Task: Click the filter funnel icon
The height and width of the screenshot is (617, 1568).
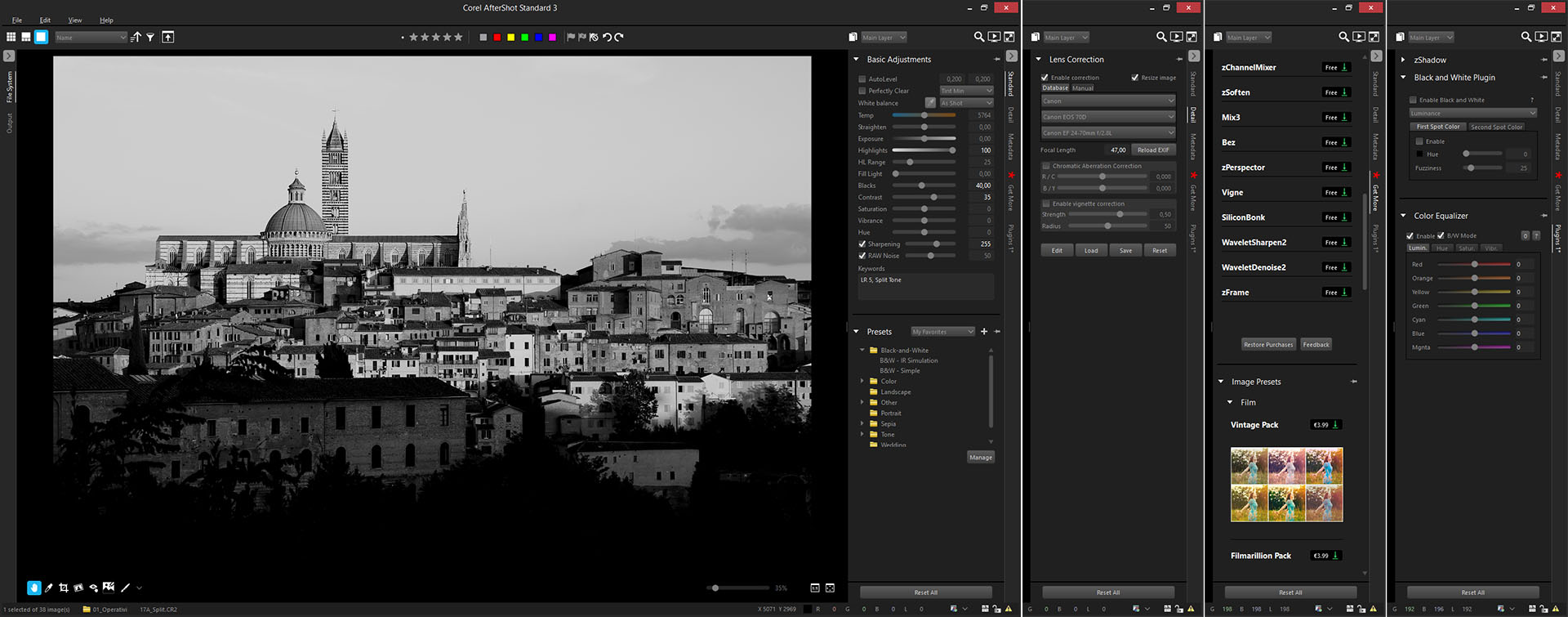Action: (150, 37)
